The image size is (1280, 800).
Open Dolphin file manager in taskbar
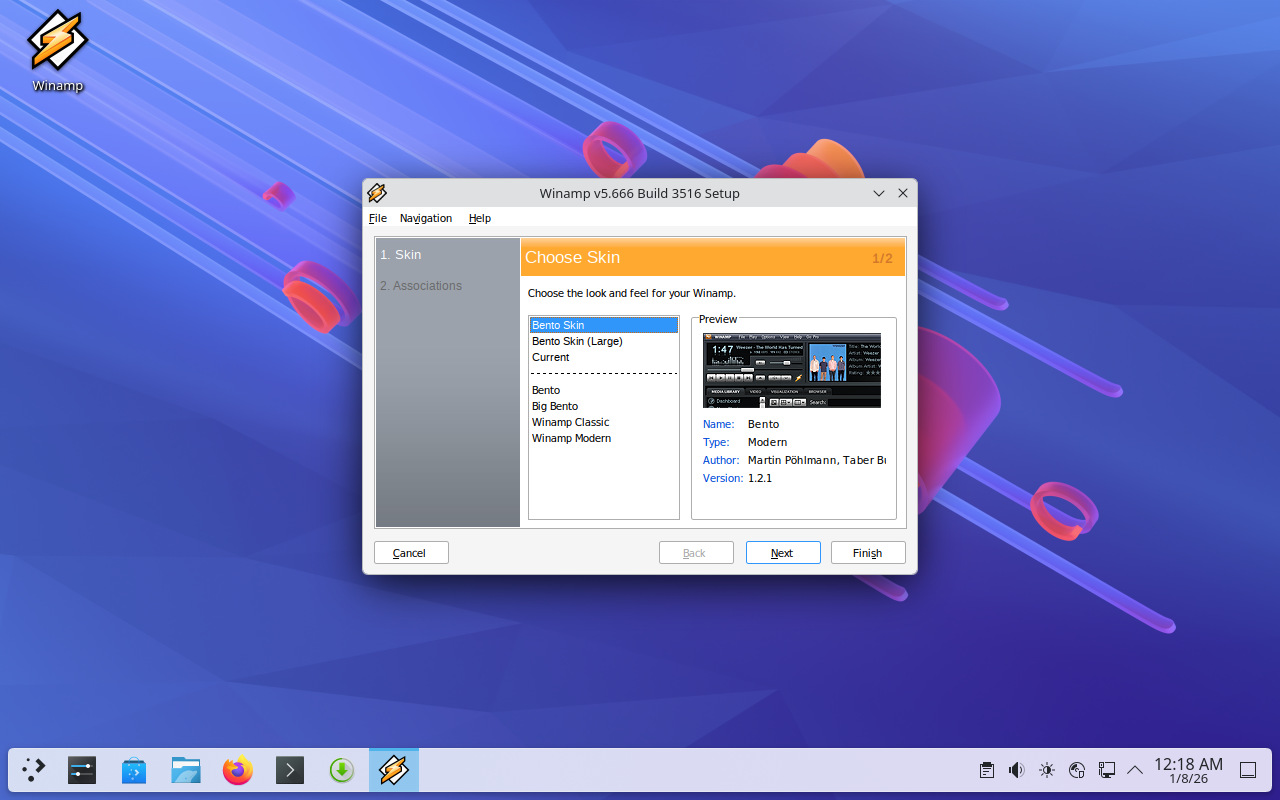point(186,770)
